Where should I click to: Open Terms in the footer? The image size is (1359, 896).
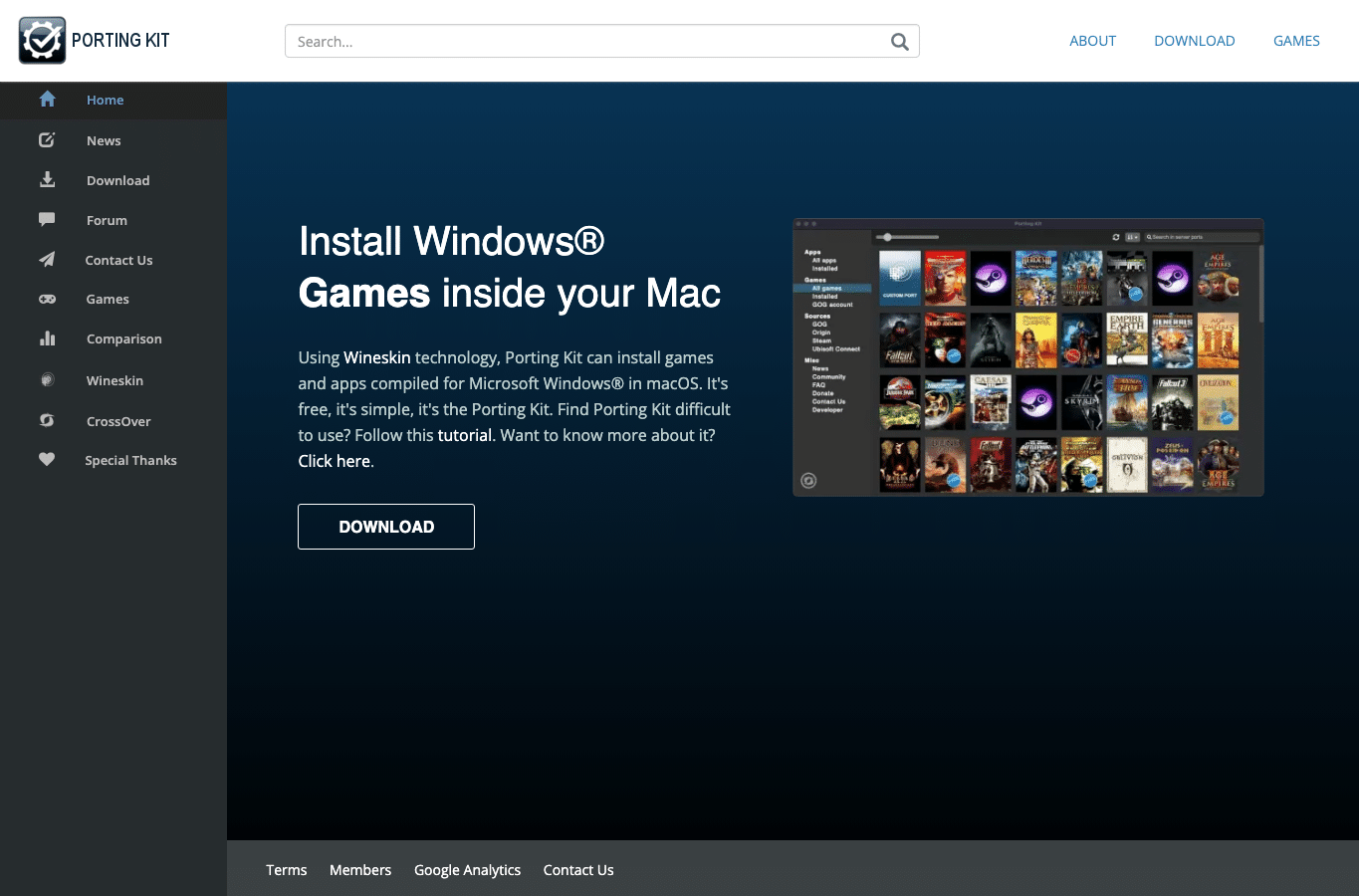(x=287, y=870)
